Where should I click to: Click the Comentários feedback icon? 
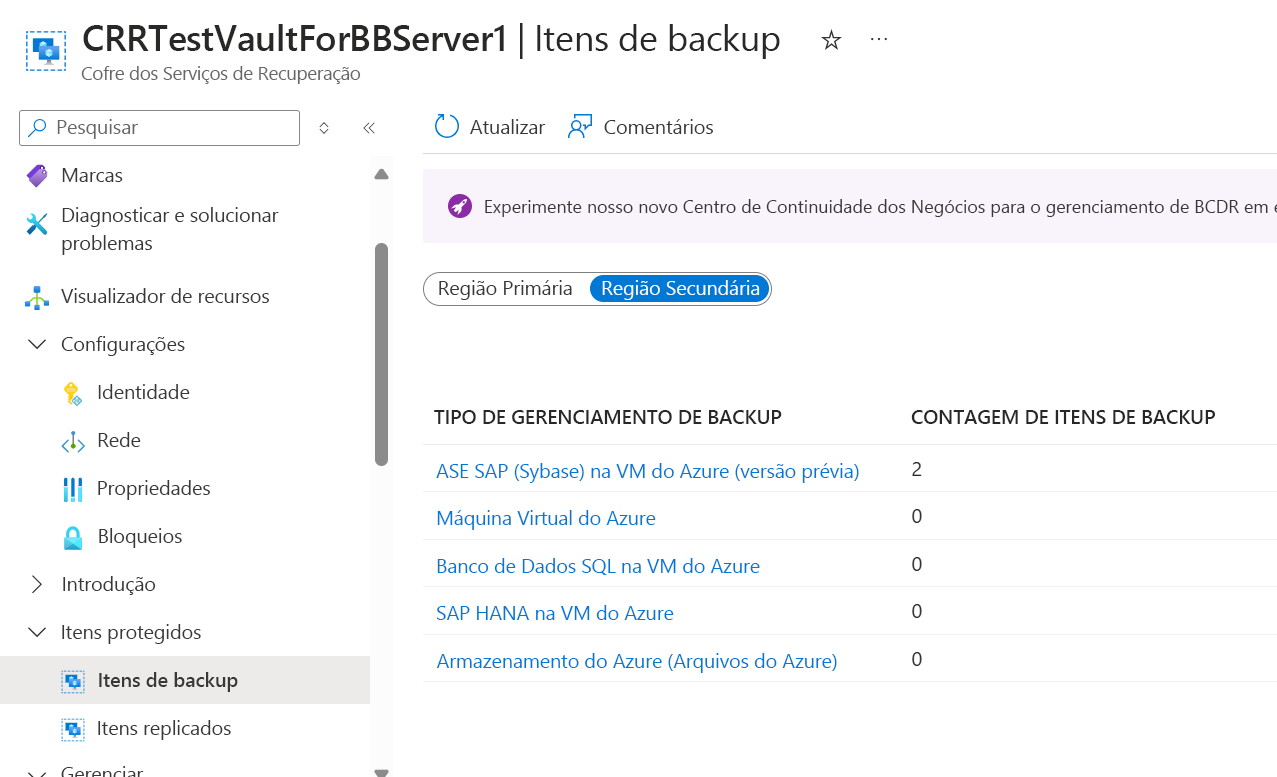pyautogui.click(x=580, y=127)
